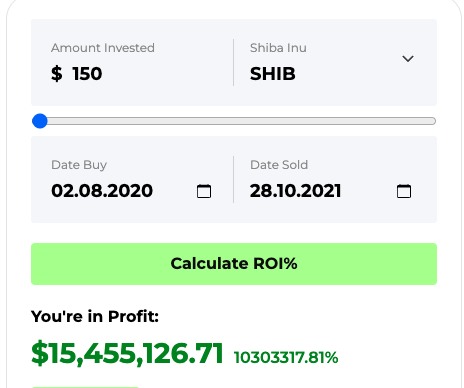
Task: Click the "You're in Profit:" label
Action: [95, 316]
